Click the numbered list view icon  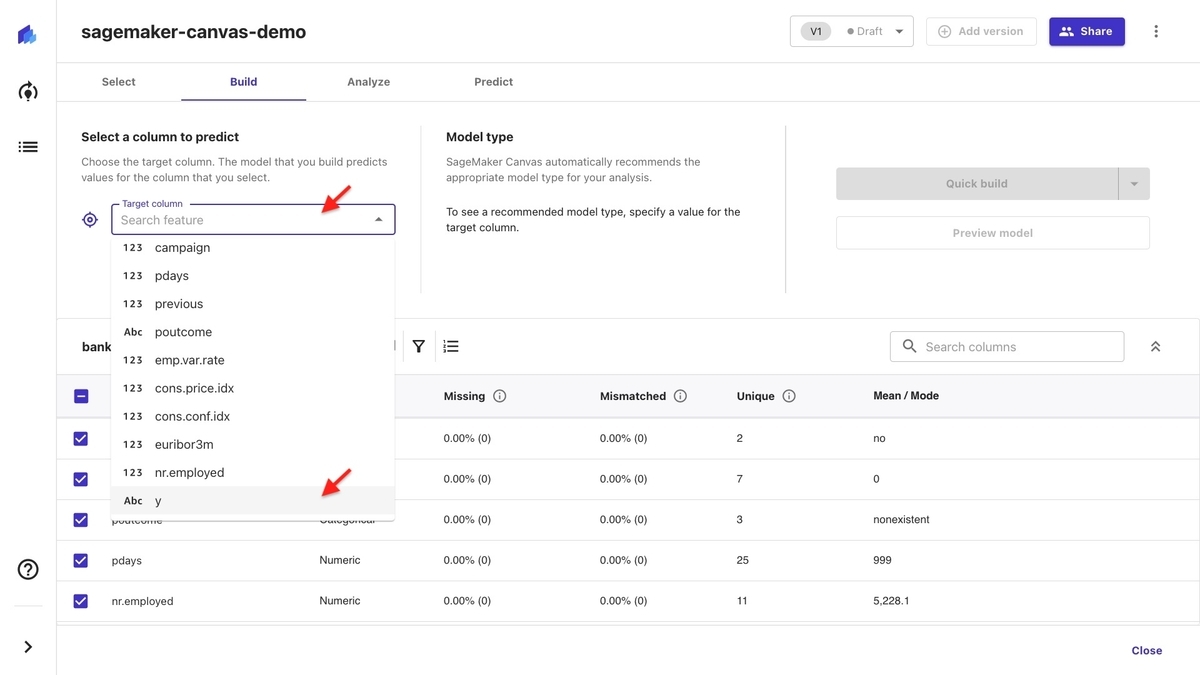pyautogui.click(x=451, y=347)
